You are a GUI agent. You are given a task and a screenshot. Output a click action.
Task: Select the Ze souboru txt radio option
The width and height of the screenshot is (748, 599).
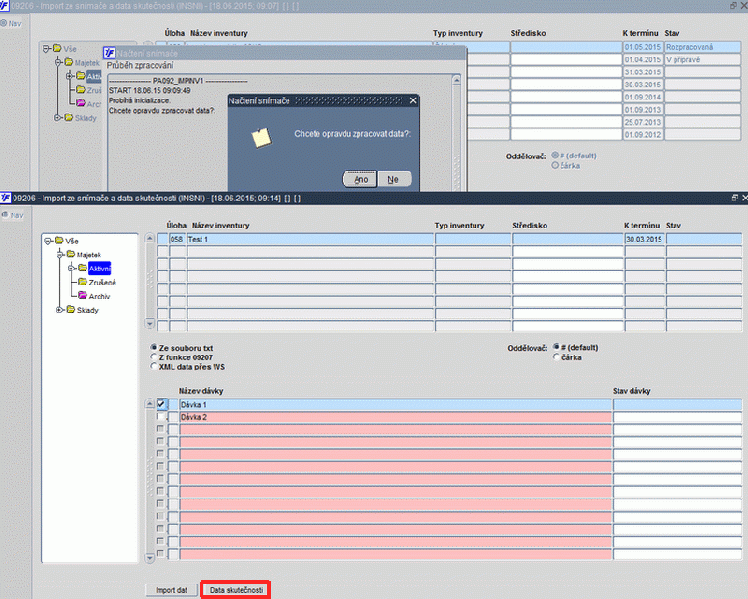pos(154,348)
